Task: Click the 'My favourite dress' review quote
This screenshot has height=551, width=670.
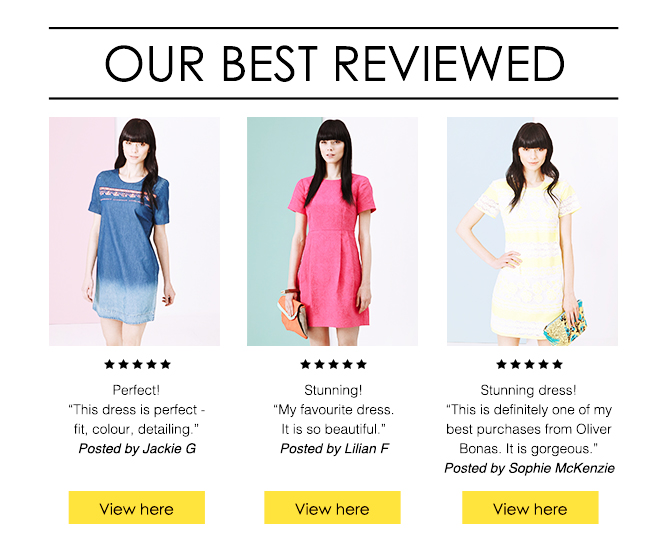Action: pos(333,419)
